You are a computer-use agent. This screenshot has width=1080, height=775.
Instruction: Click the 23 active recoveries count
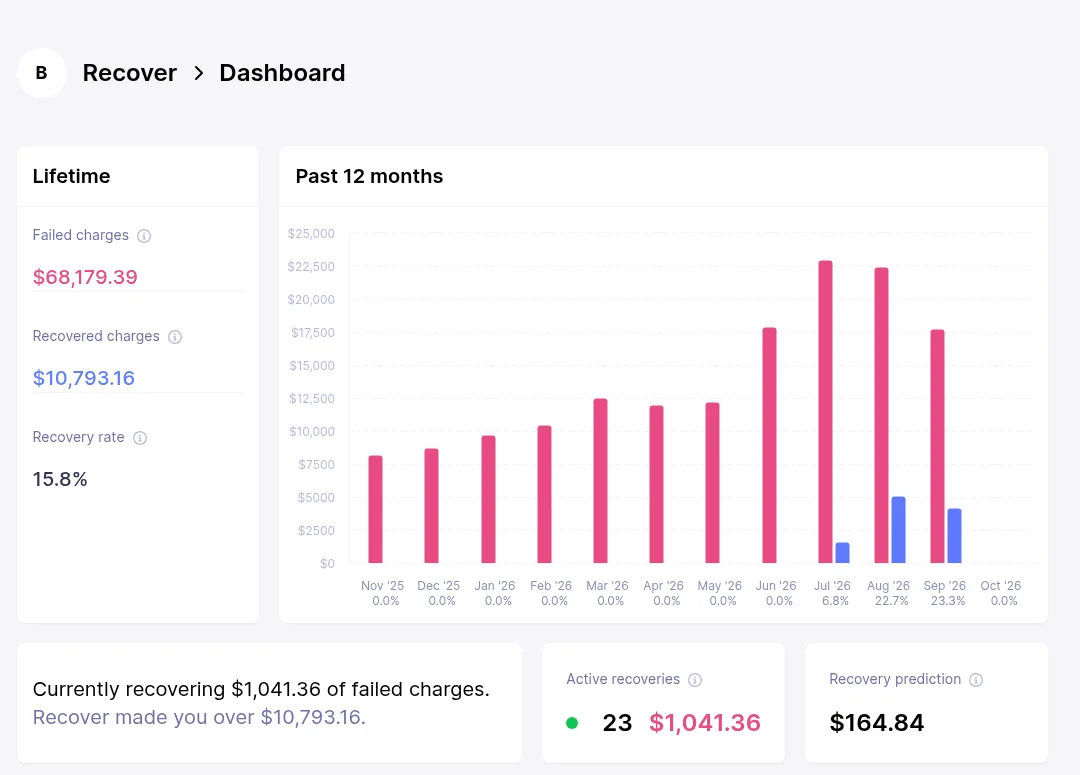(x=617, y=723)
